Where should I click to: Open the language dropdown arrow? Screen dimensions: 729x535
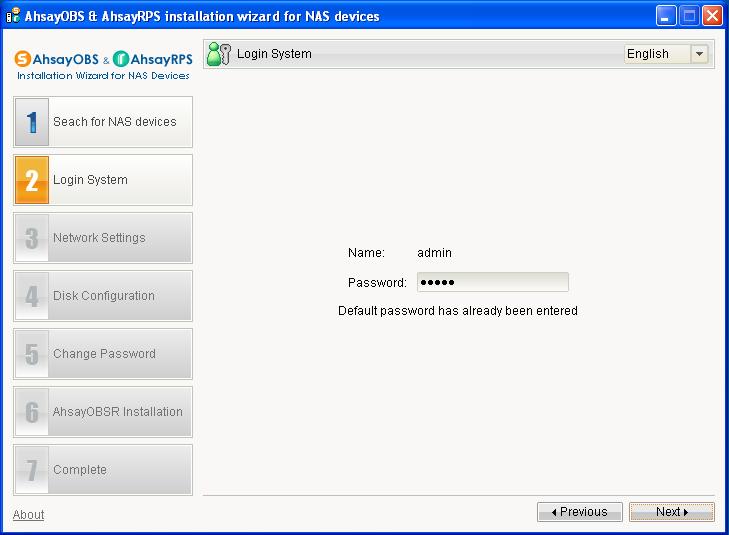click(x=699, y=54)
